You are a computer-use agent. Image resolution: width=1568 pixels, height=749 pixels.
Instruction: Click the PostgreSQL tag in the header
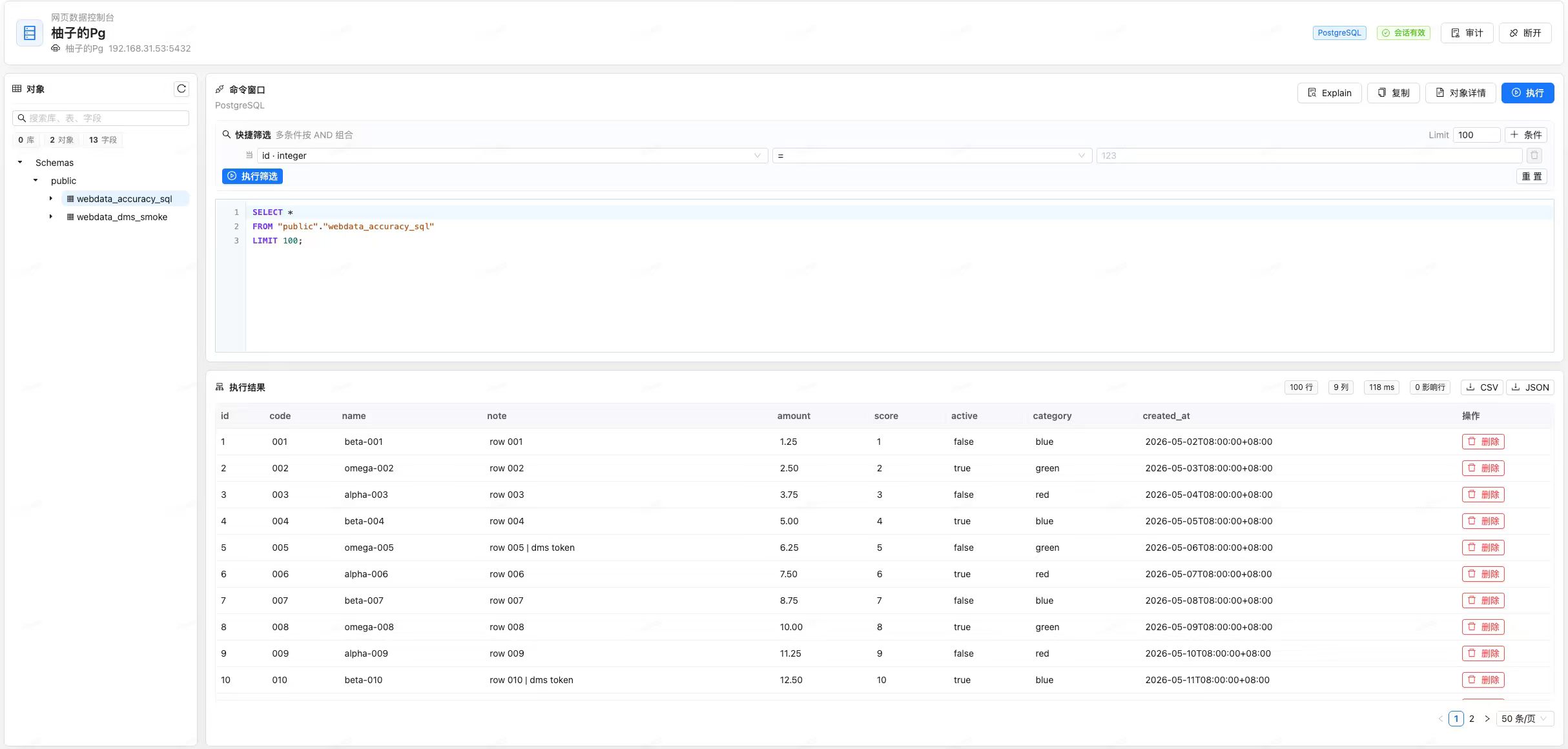pyautogui.click(x=1339, y=33)
